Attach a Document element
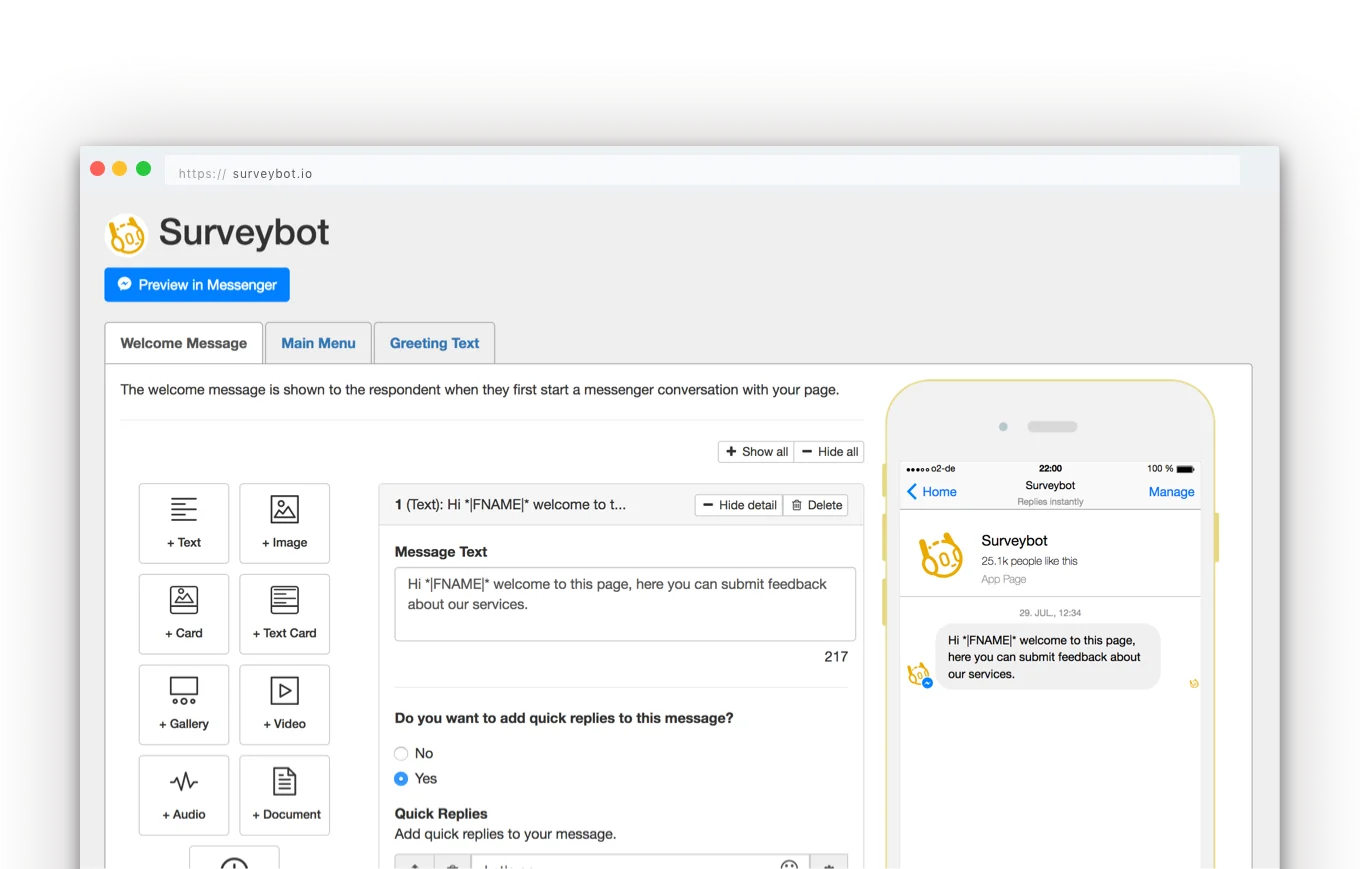 coord(284,795)
